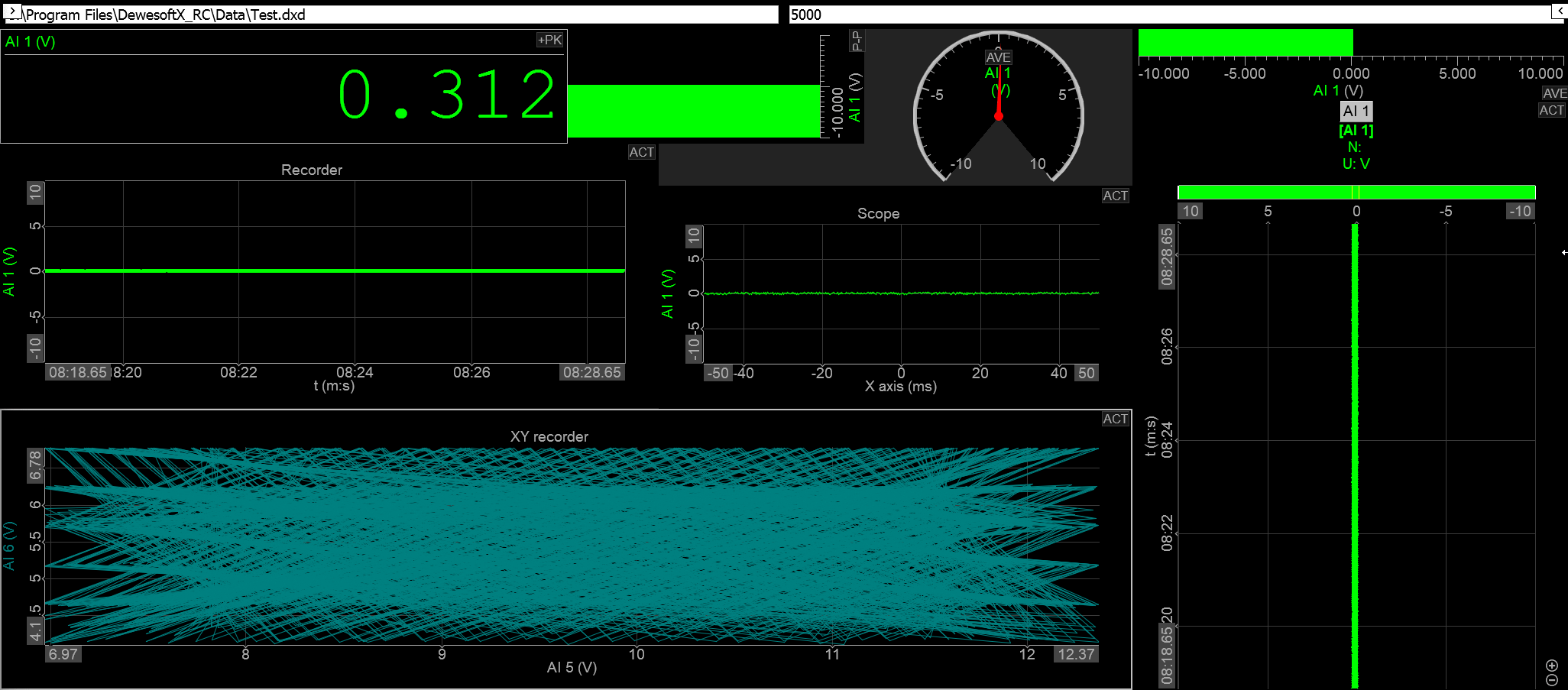This screenshot has height=690, width=1568.
Task: Click the bold [AI 1] channel label
Action: coord(1356,131)
